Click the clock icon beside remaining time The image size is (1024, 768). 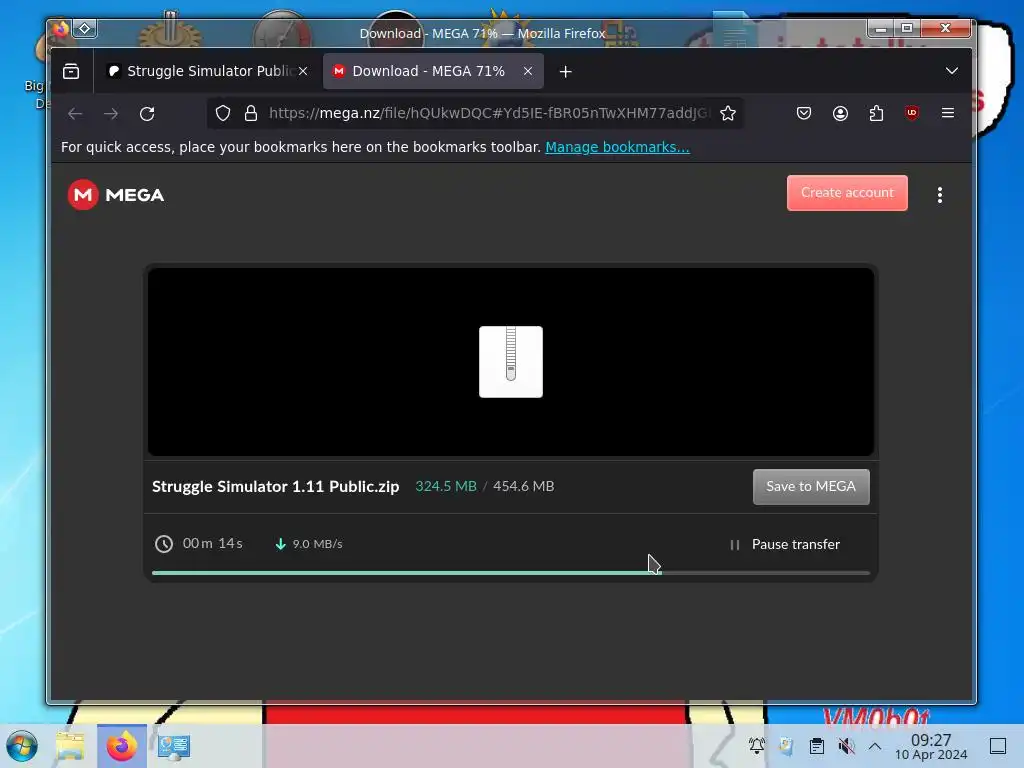click(x=164, y=544)
